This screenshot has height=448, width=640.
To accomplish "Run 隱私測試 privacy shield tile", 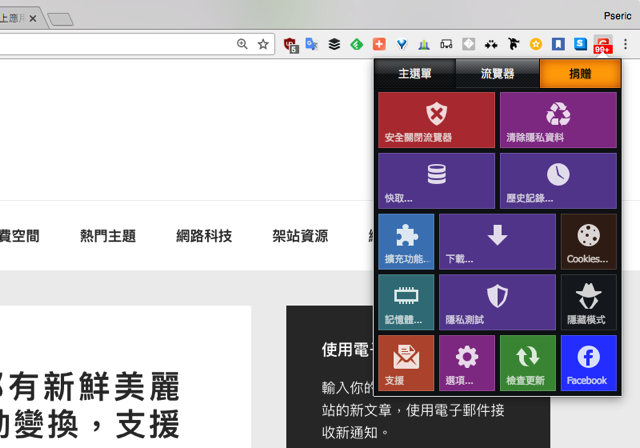I will point(497,302).
